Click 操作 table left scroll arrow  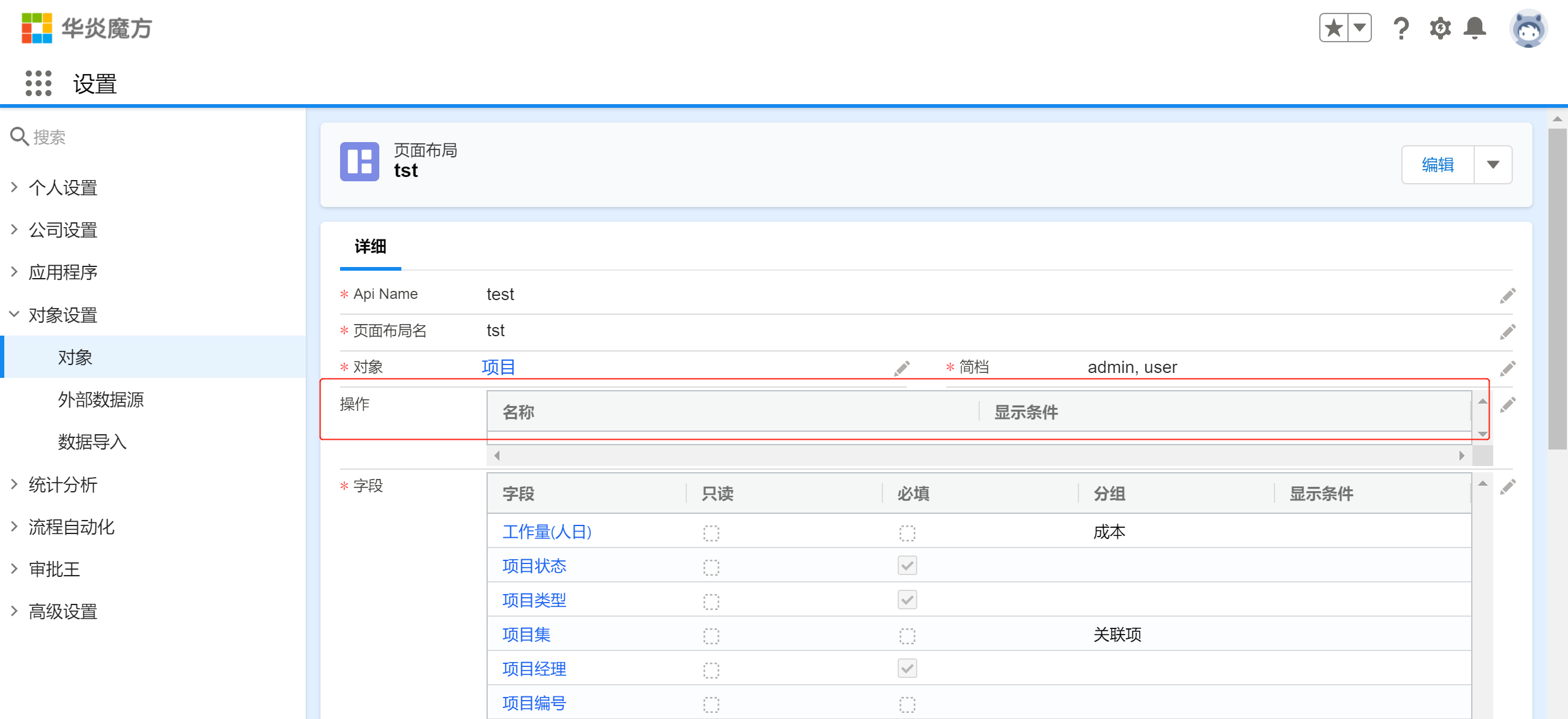click(497, 456)
